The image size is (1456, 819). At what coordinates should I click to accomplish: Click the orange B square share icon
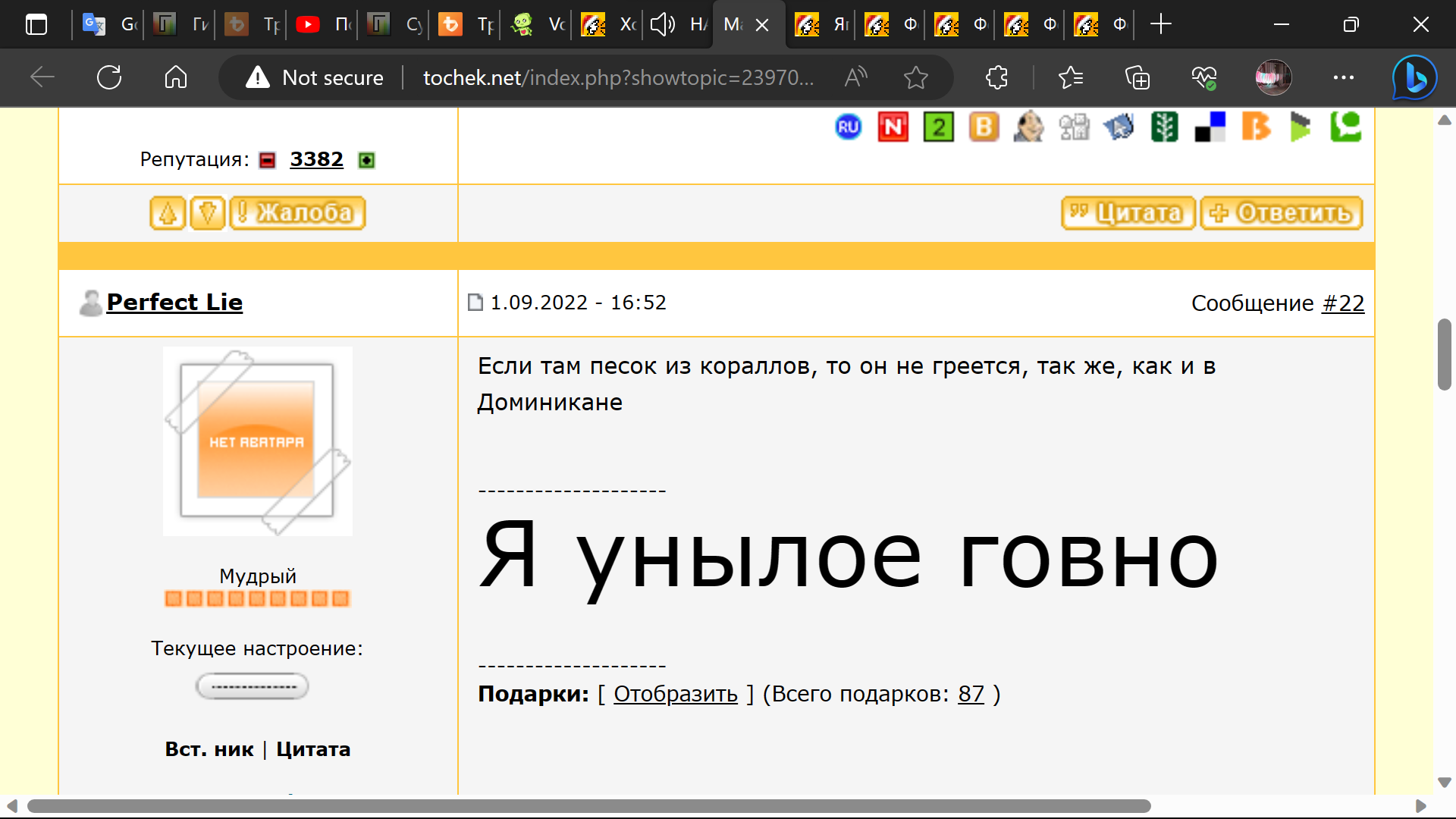click(984, 127)
